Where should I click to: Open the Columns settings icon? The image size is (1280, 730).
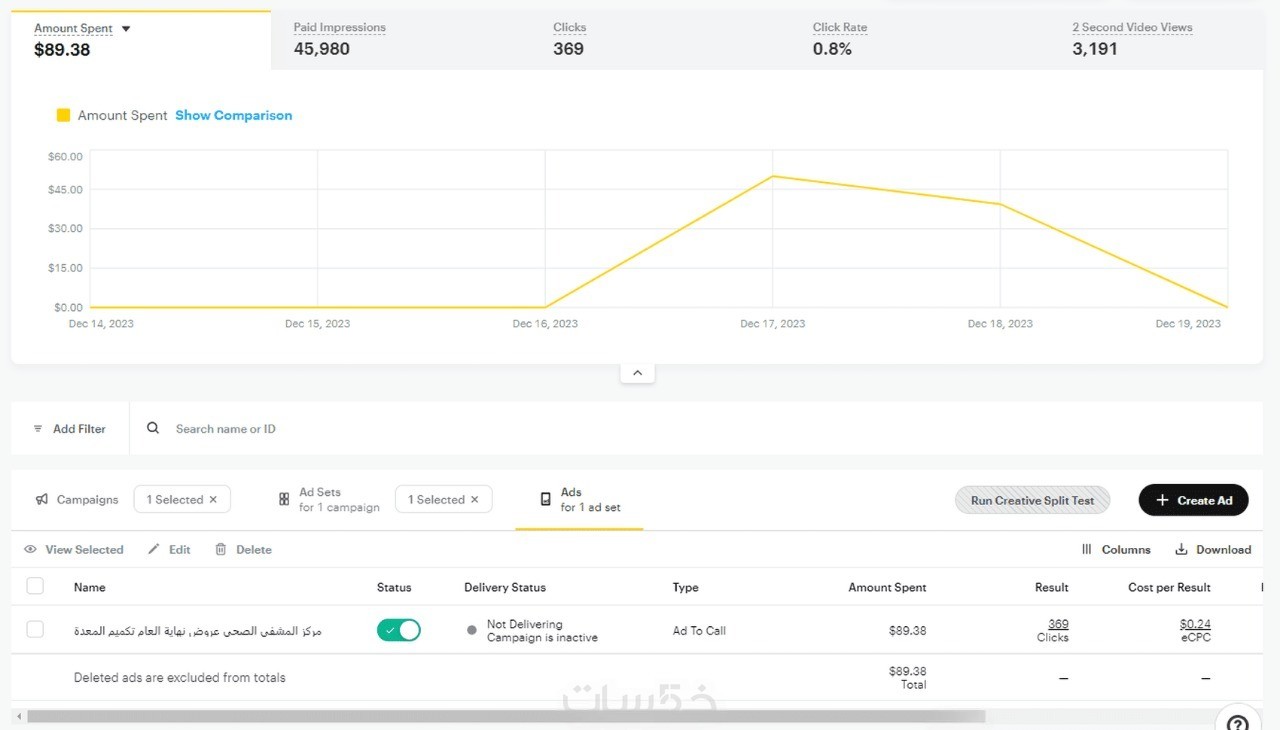pos(1087,549)
